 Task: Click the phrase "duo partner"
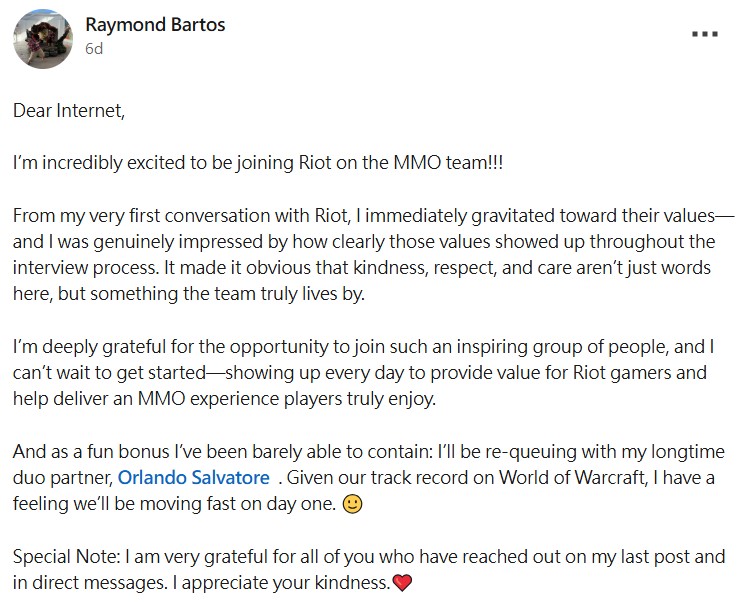tap(60, 478)
